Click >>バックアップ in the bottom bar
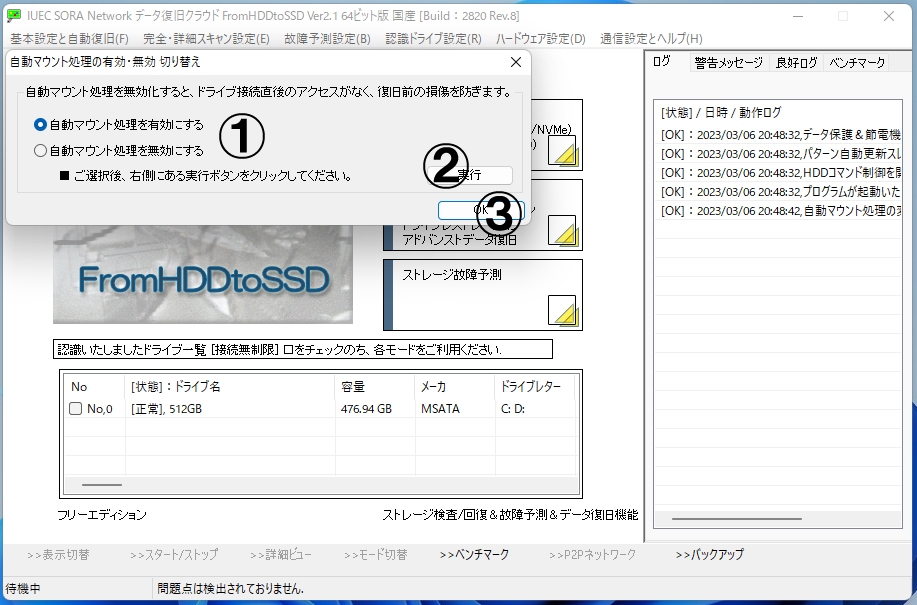The image size is (917, 605). tap(709, 555)
